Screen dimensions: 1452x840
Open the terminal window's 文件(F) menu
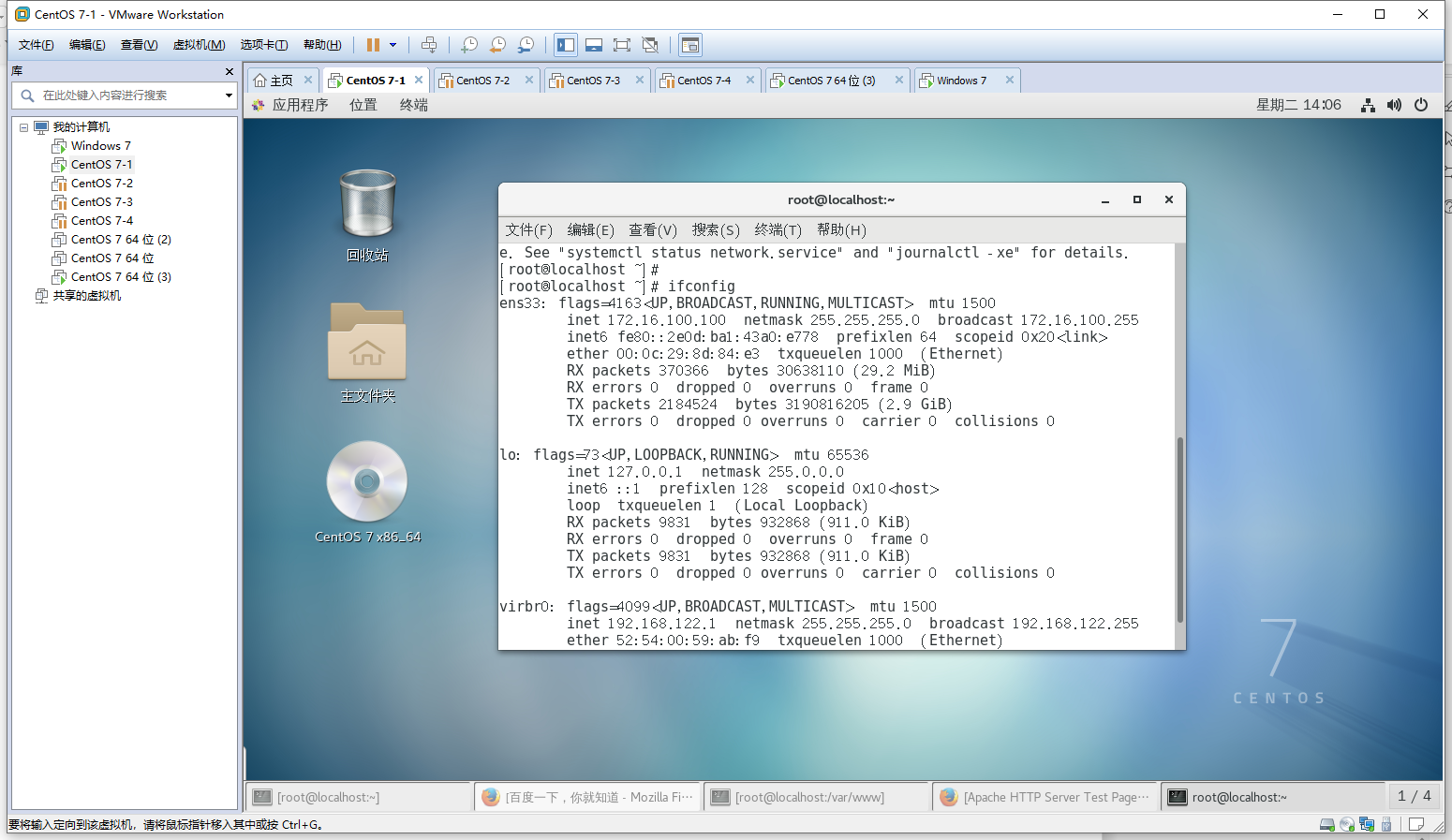[529, 230]
